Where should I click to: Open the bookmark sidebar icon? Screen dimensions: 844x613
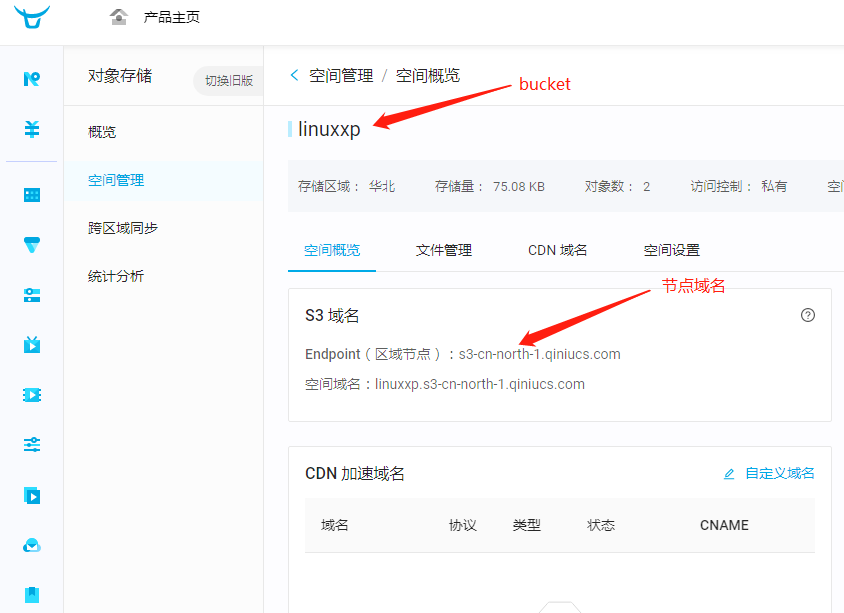(32, 595)
